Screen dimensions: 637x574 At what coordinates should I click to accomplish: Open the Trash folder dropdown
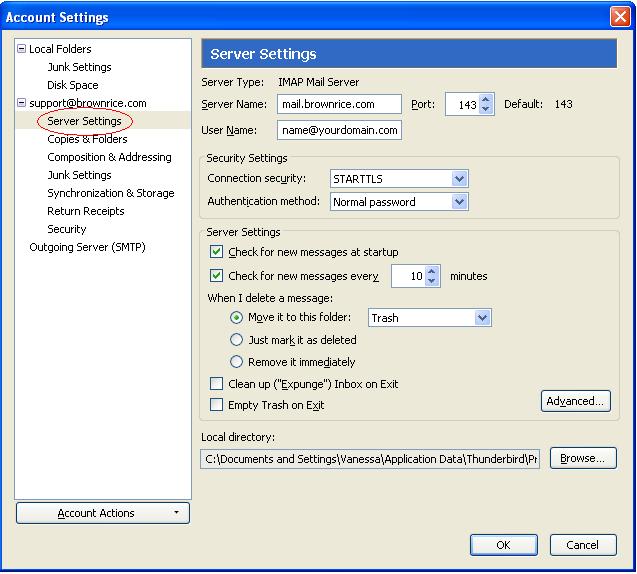pos(430,318)
